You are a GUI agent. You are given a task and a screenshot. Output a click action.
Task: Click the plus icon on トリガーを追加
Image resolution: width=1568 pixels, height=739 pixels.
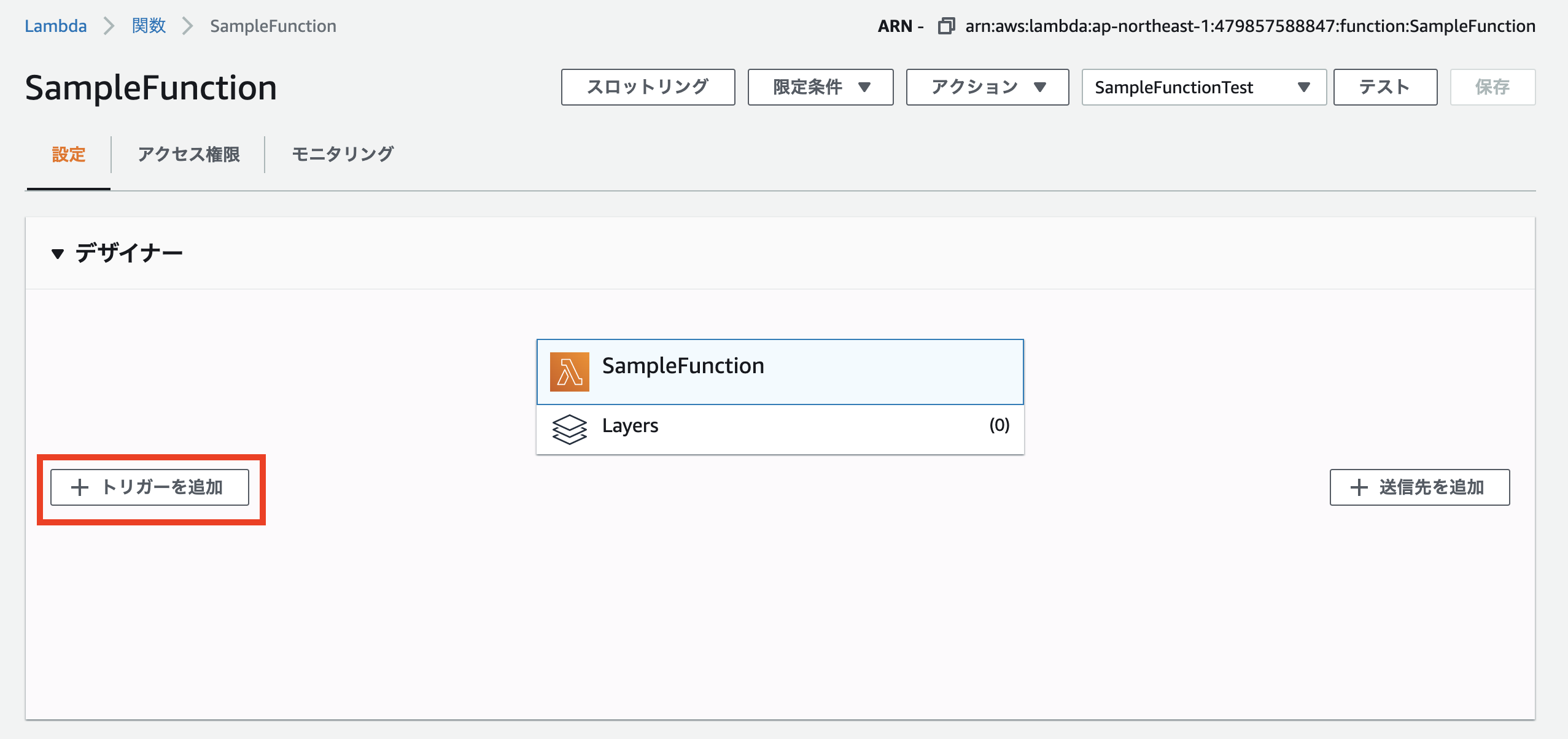tap(79, 487)
